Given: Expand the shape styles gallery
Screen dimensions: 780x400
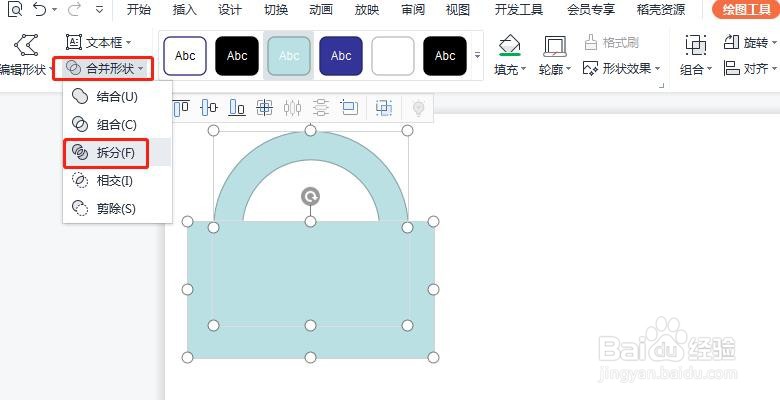Looking at the screenshot, I should point(477,55).
